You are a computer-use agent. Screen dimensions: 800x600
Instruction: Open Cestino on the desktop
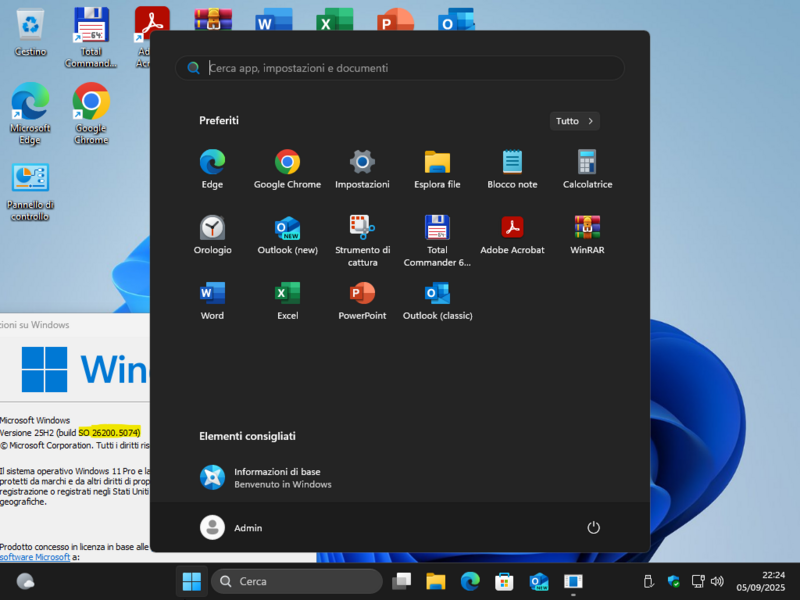pos(30,30)
